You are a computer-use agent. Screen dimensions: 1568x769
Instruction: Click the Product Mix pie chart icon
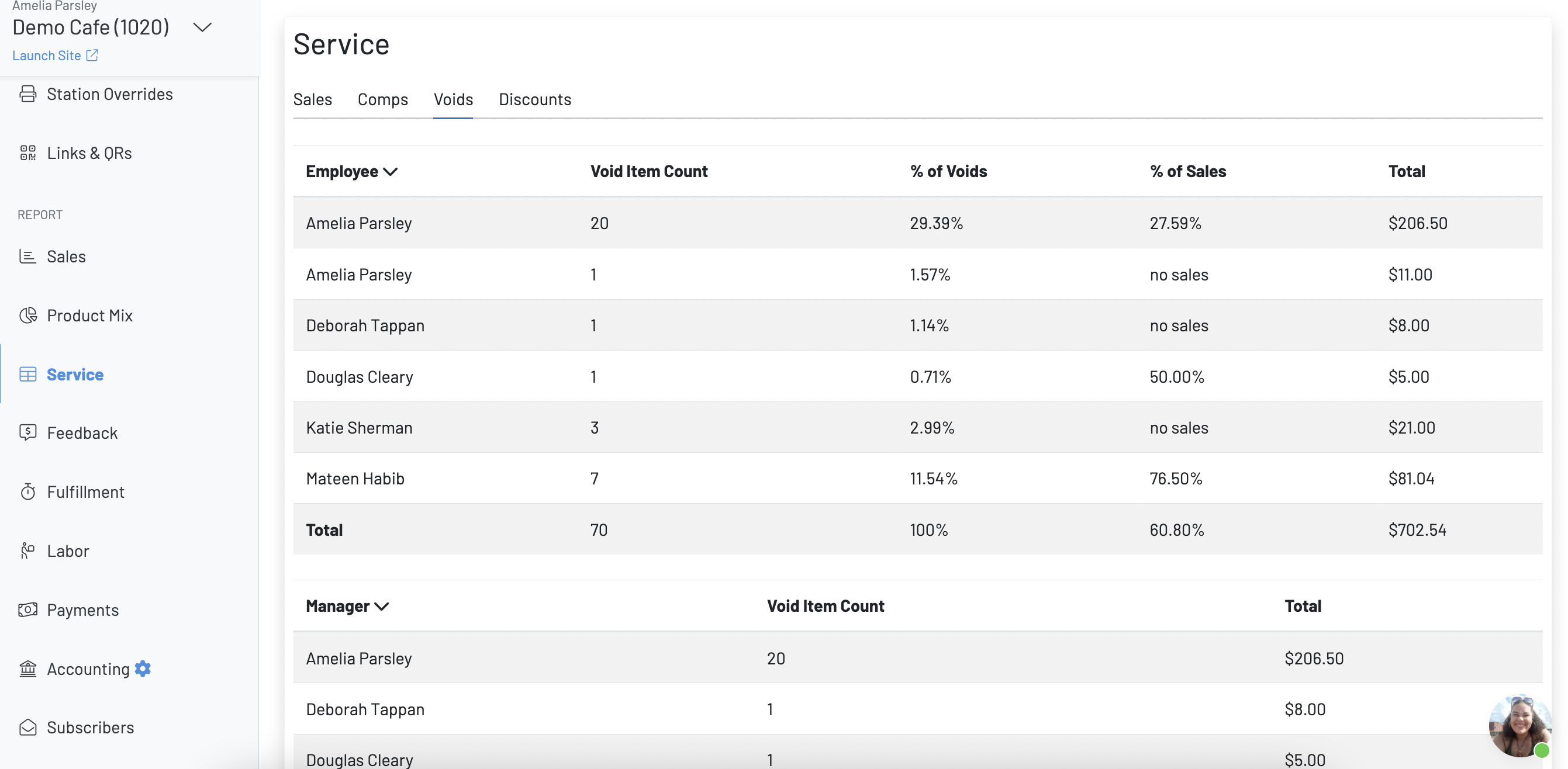27,315
